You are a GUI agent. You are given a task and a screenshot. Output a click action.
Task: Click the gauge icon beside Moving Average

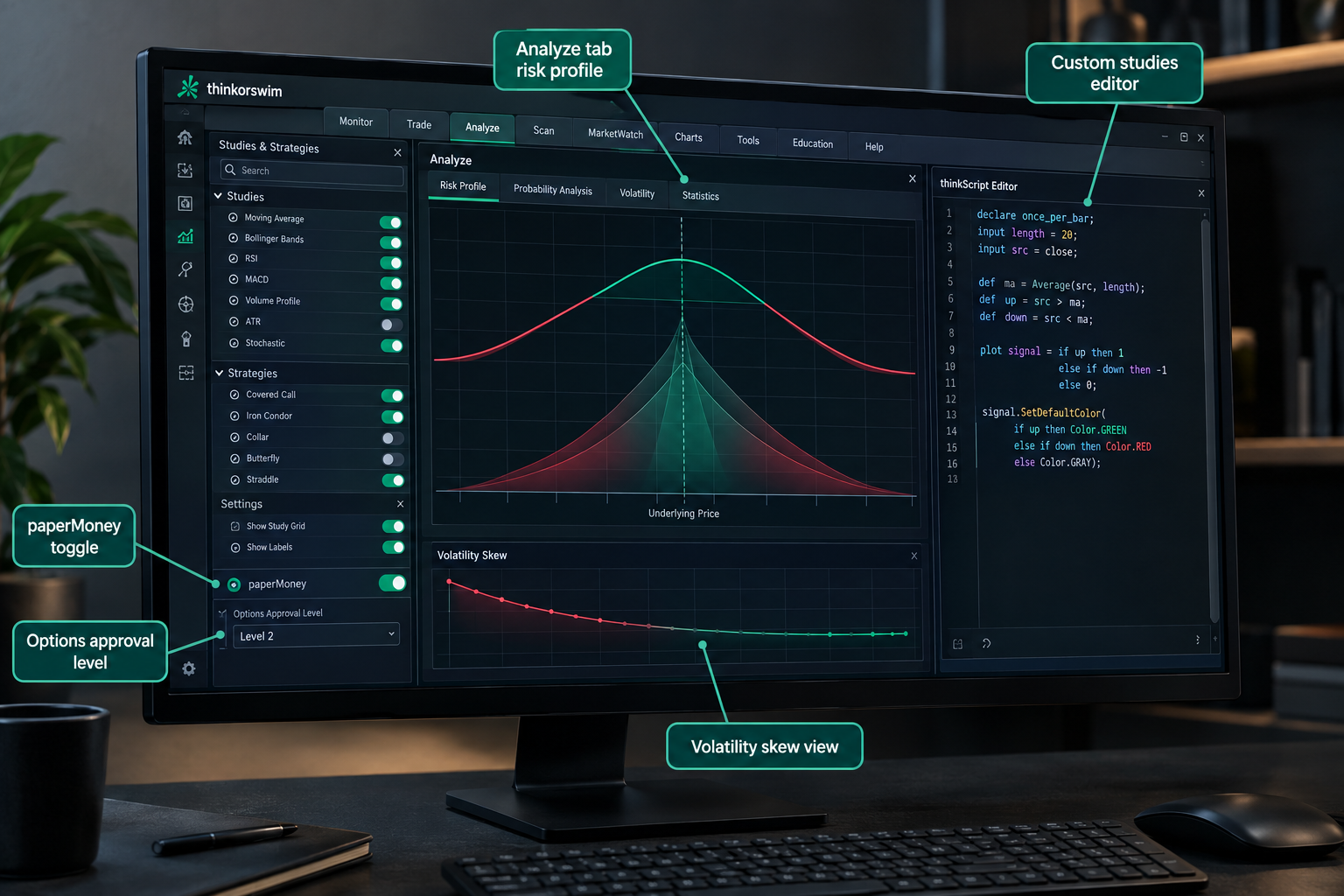coord(233,217)
